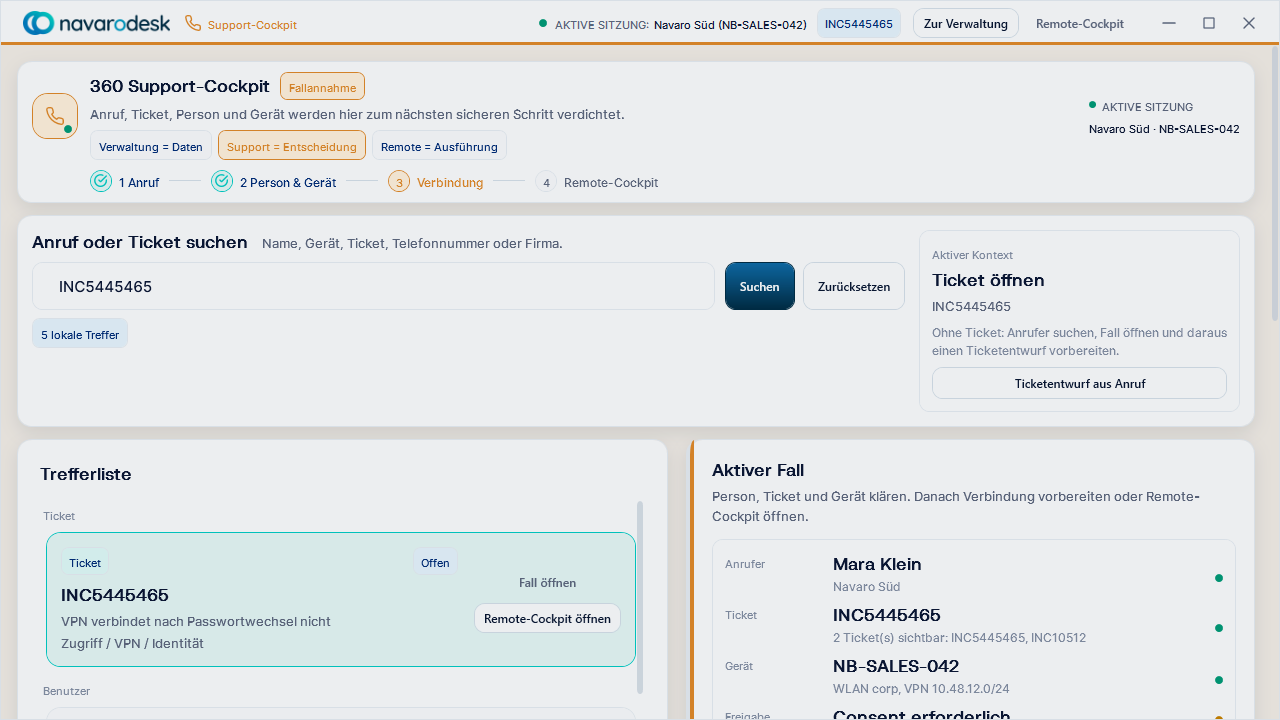Click the green status dot next to Mara Klein
This screenshot has width=1280, height=720.
[x=1218, y=578]
